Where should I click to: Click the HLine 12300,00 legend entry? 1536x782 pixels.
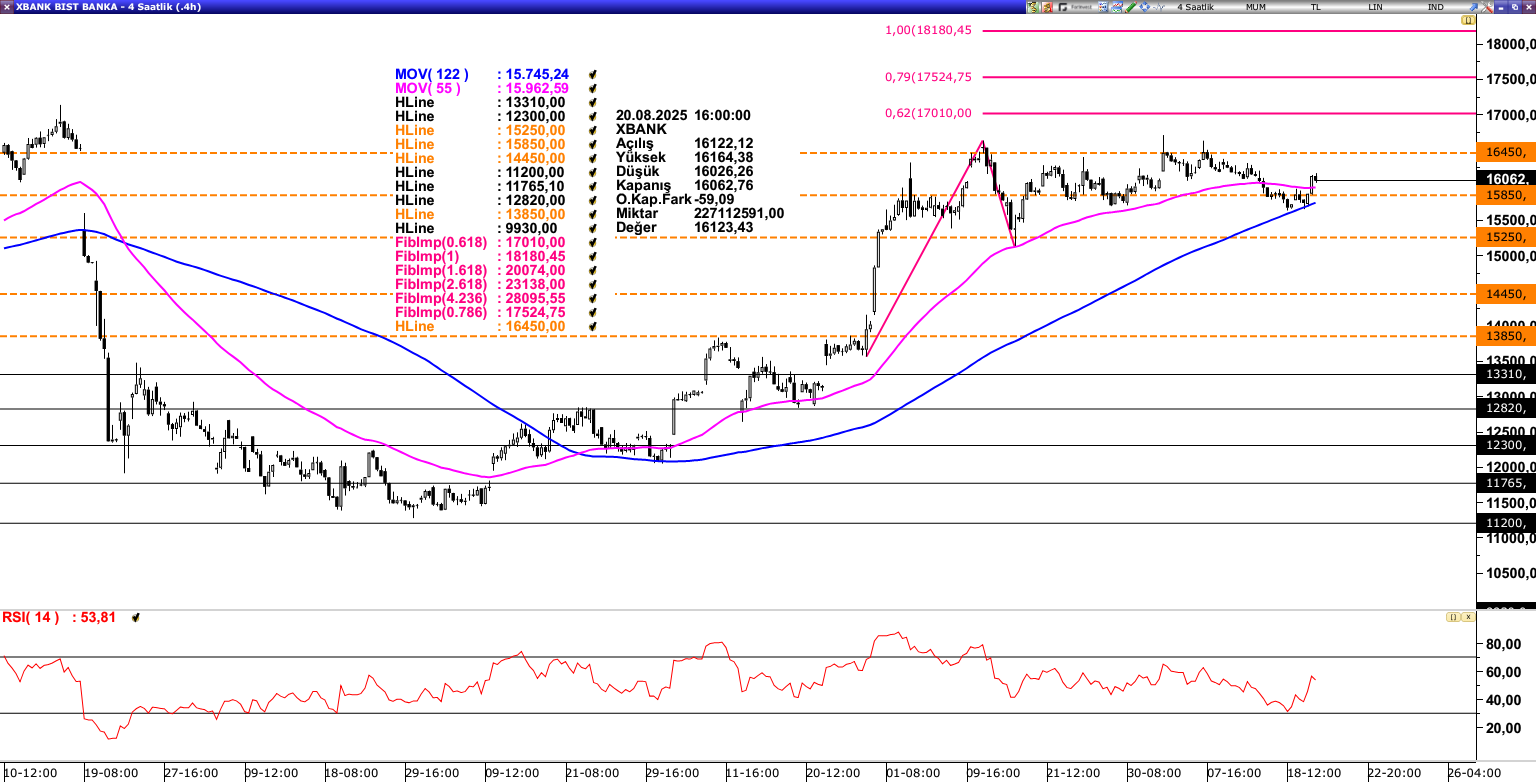coord(480,117)
